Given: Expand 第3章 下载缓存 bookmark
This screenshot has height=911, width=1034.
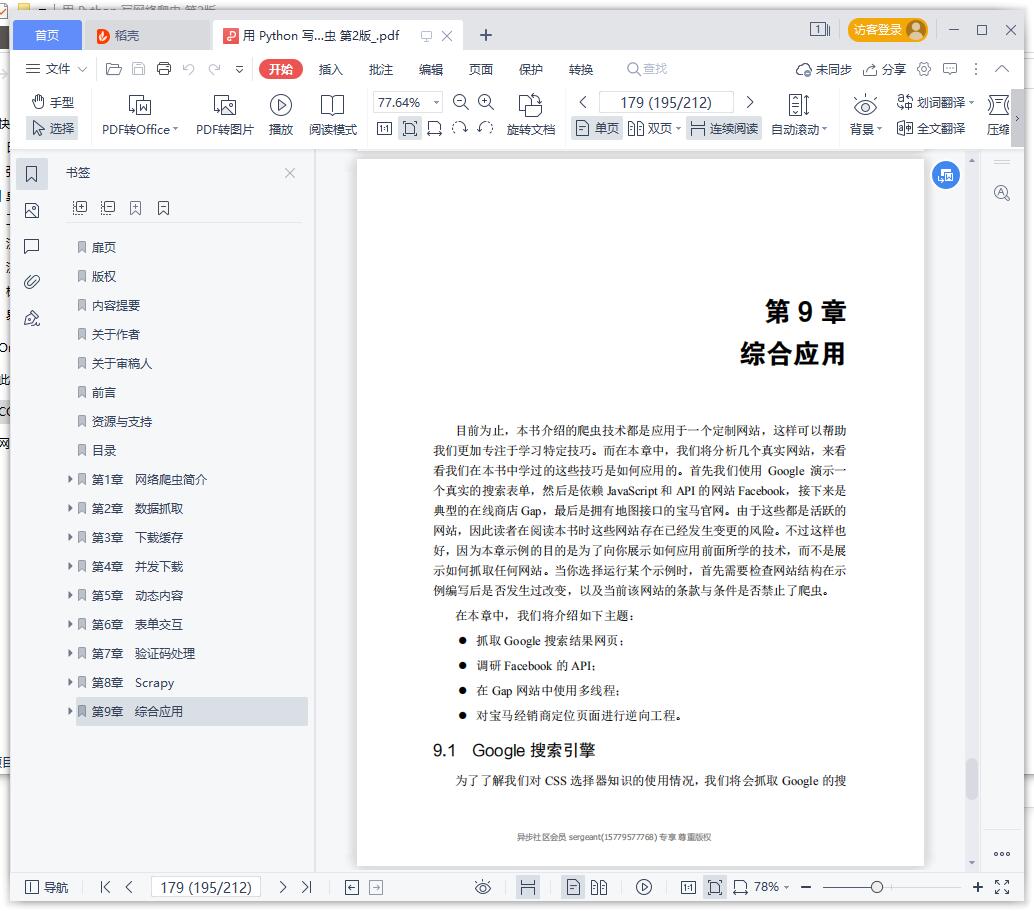Looking at the screenshot, I should coord(70,537).
